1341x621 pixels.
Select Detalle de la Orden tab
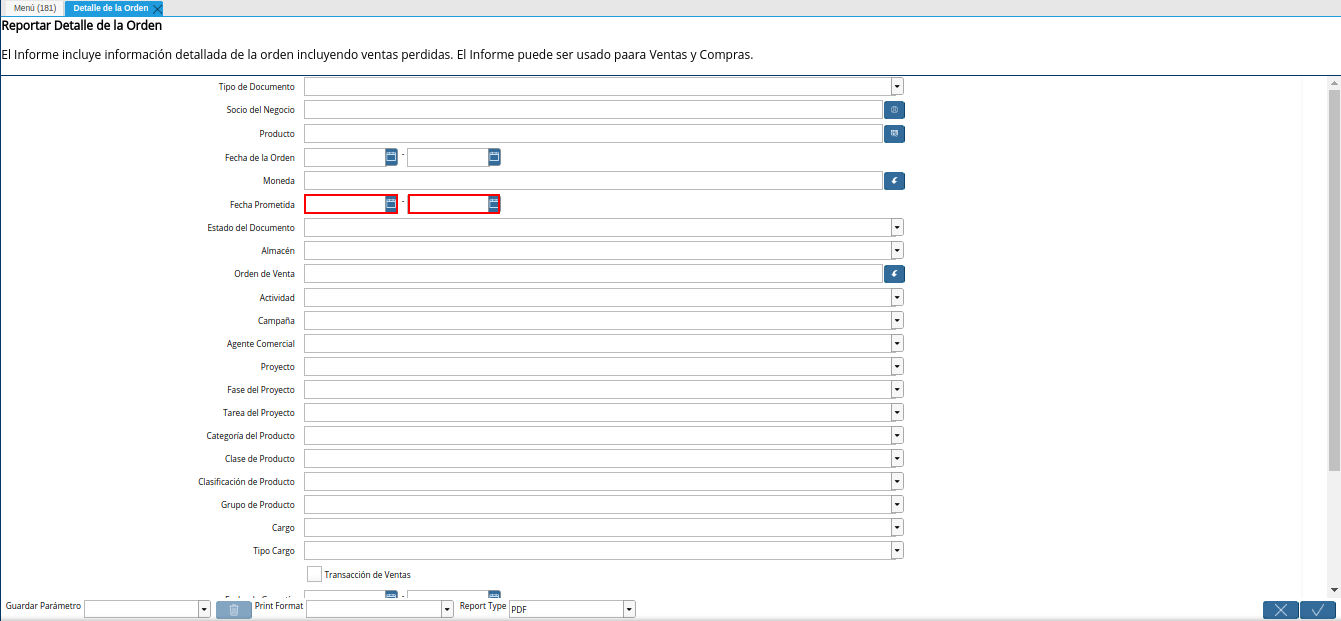pyautogui.click(x=111, y=8)
